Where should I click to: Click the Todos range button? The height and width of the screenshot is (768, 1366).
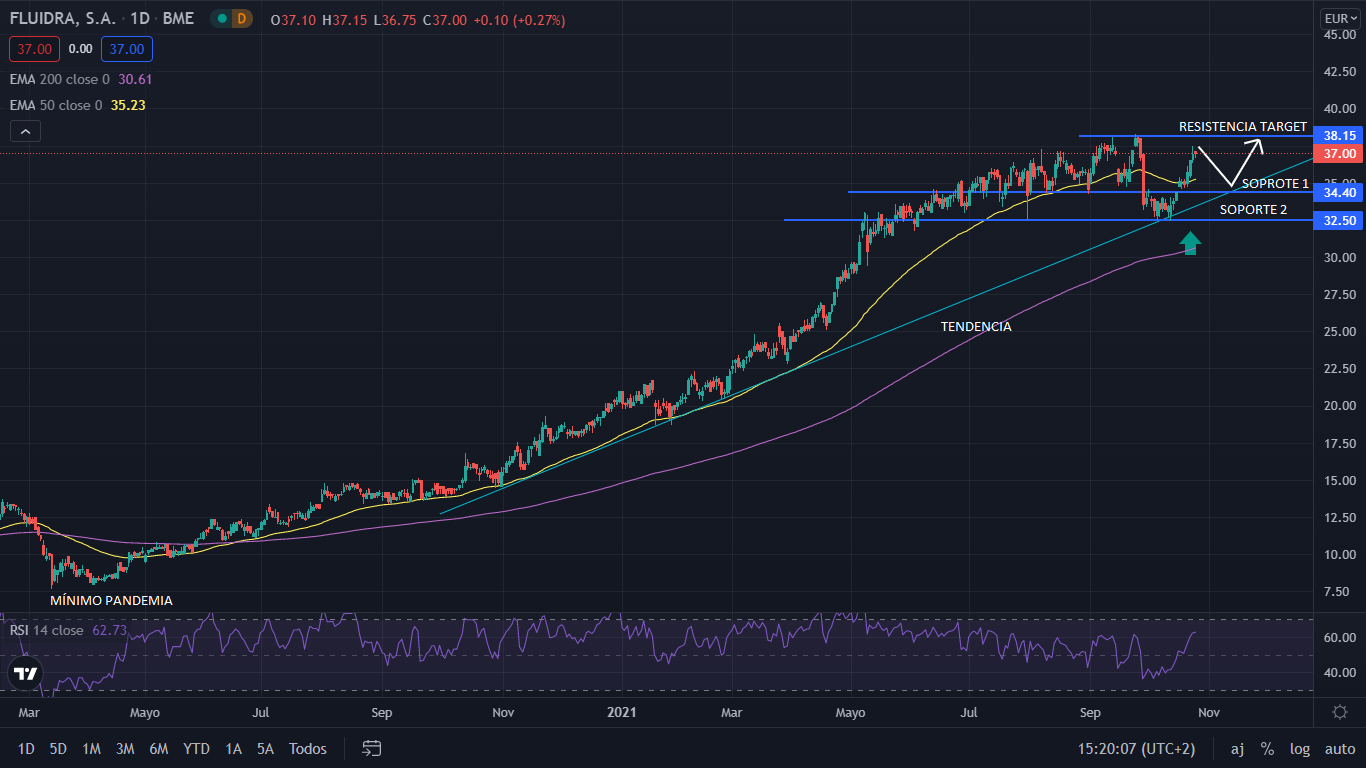pos(308,748)
